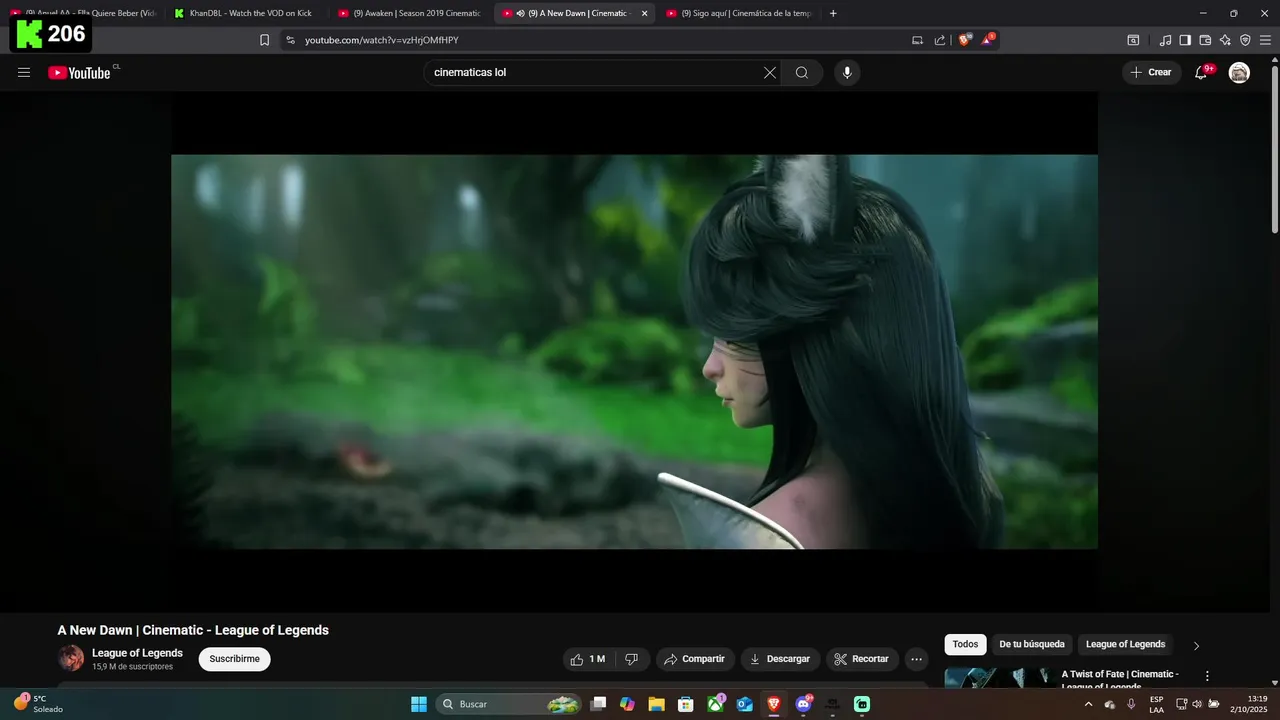Dislike the video with thumbs down
1280x720 pixels.
(x=631, y=659)
